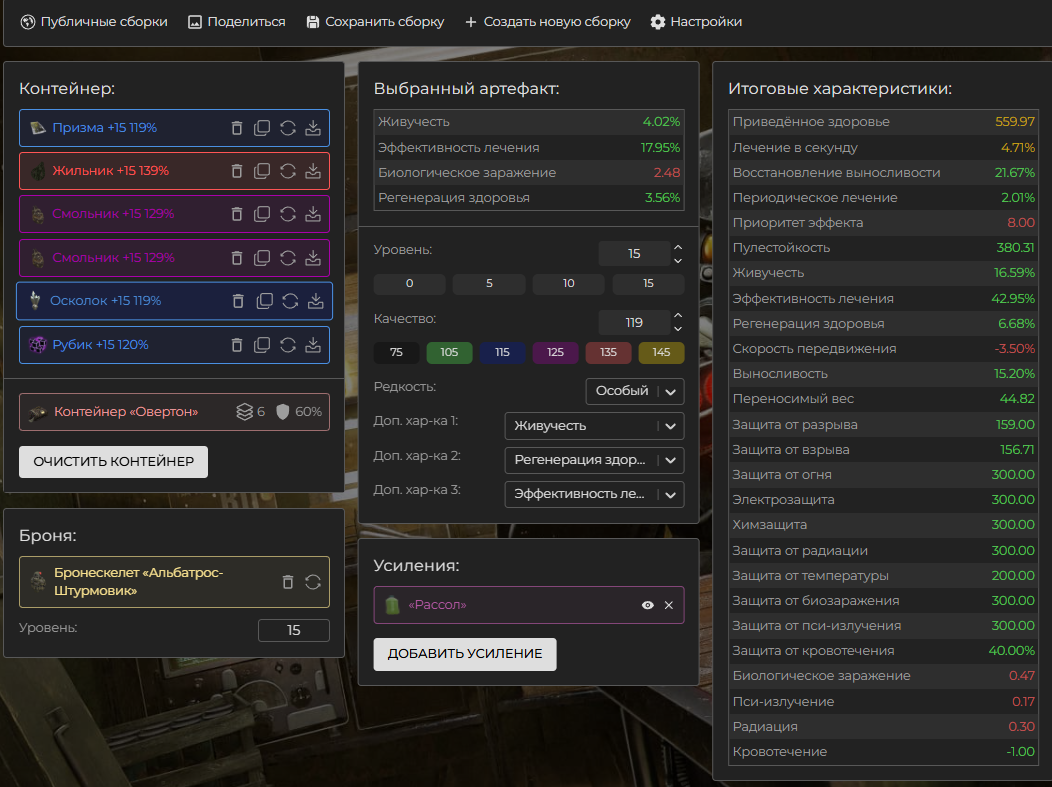This screenshot has height=787, width=1052.
Task: Click the ДОБАВИТЬ УСИЛЕНИЕ button
Action: coord(465,654)
